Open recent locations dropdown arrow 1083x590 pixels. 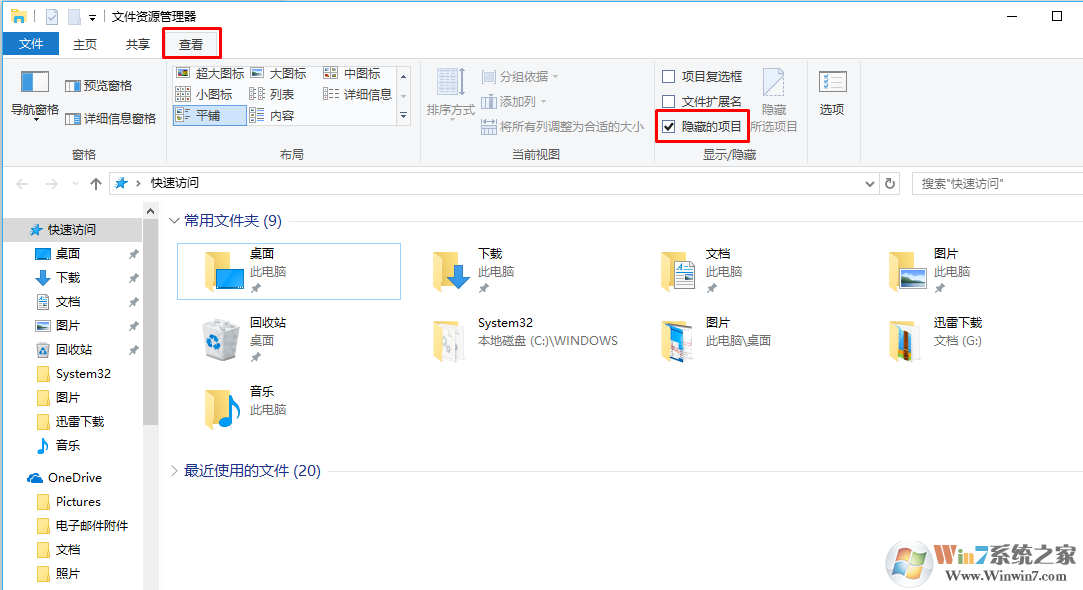tap(75, 184)
